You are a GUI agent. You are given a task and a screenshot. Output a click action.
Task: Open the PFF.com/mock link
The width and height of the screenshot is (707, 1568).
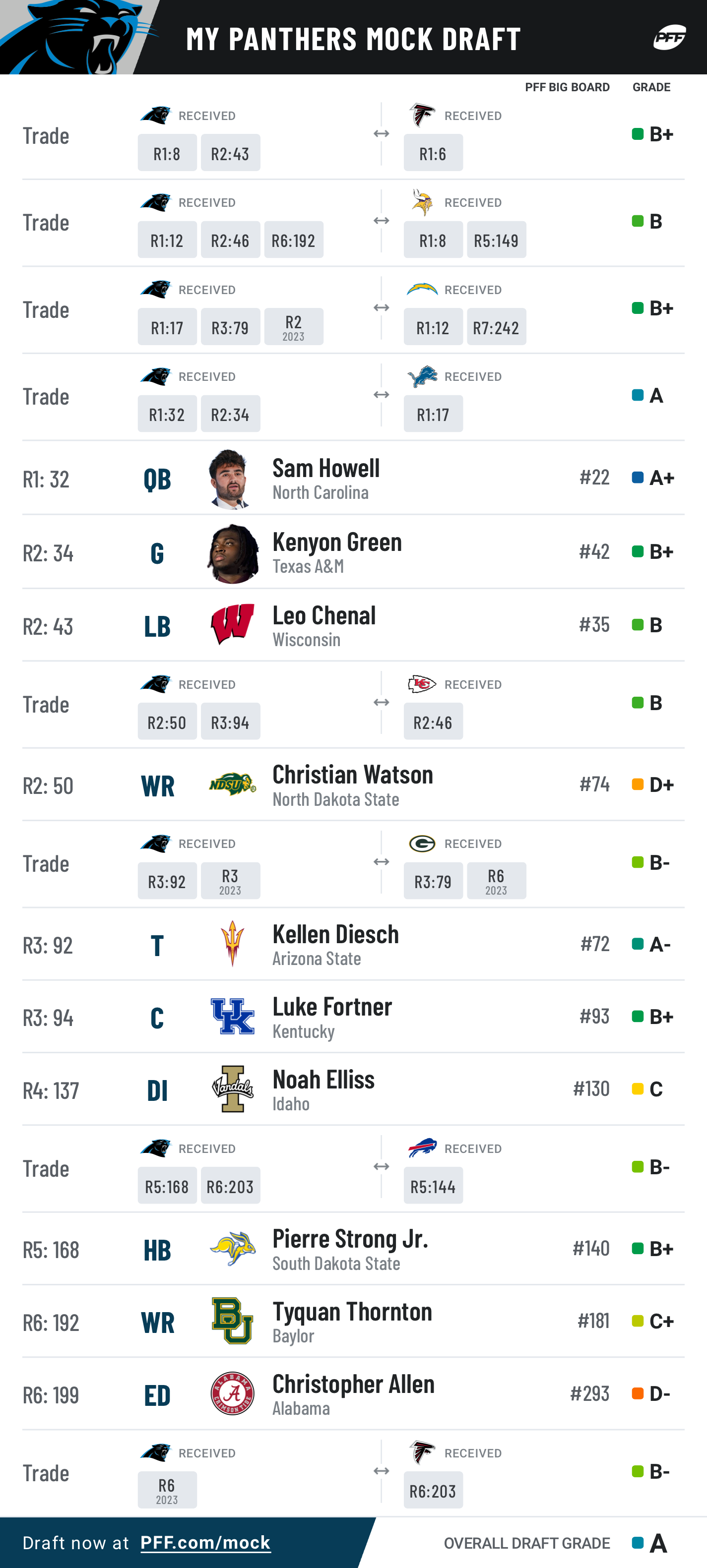coord(205,1542)
